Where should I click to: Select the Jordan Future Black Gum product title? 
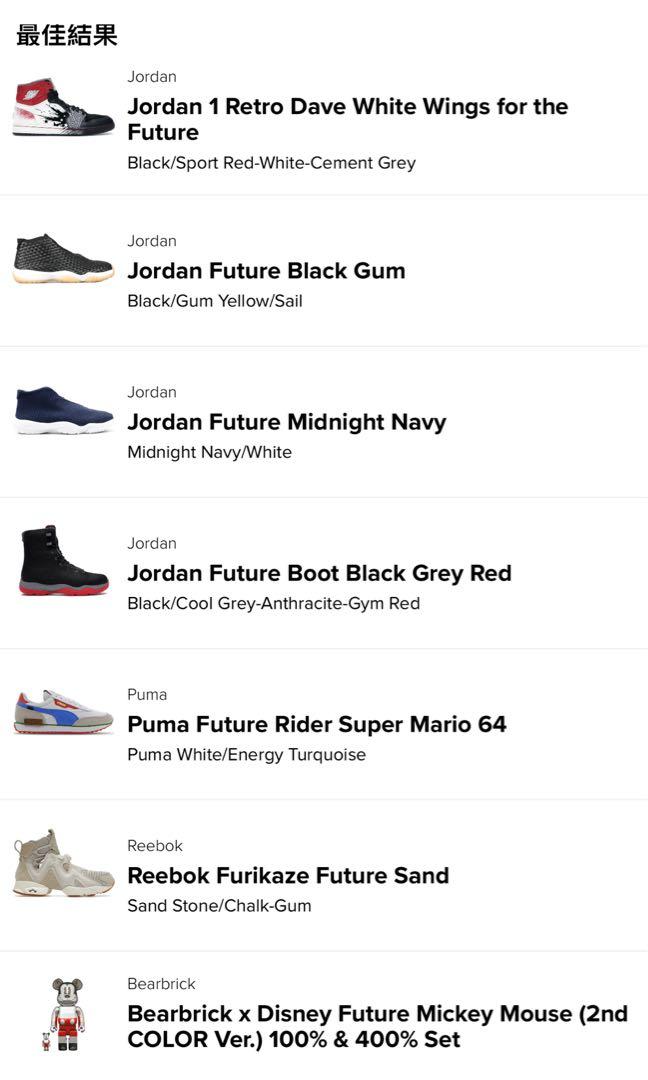tap(266, 271)
